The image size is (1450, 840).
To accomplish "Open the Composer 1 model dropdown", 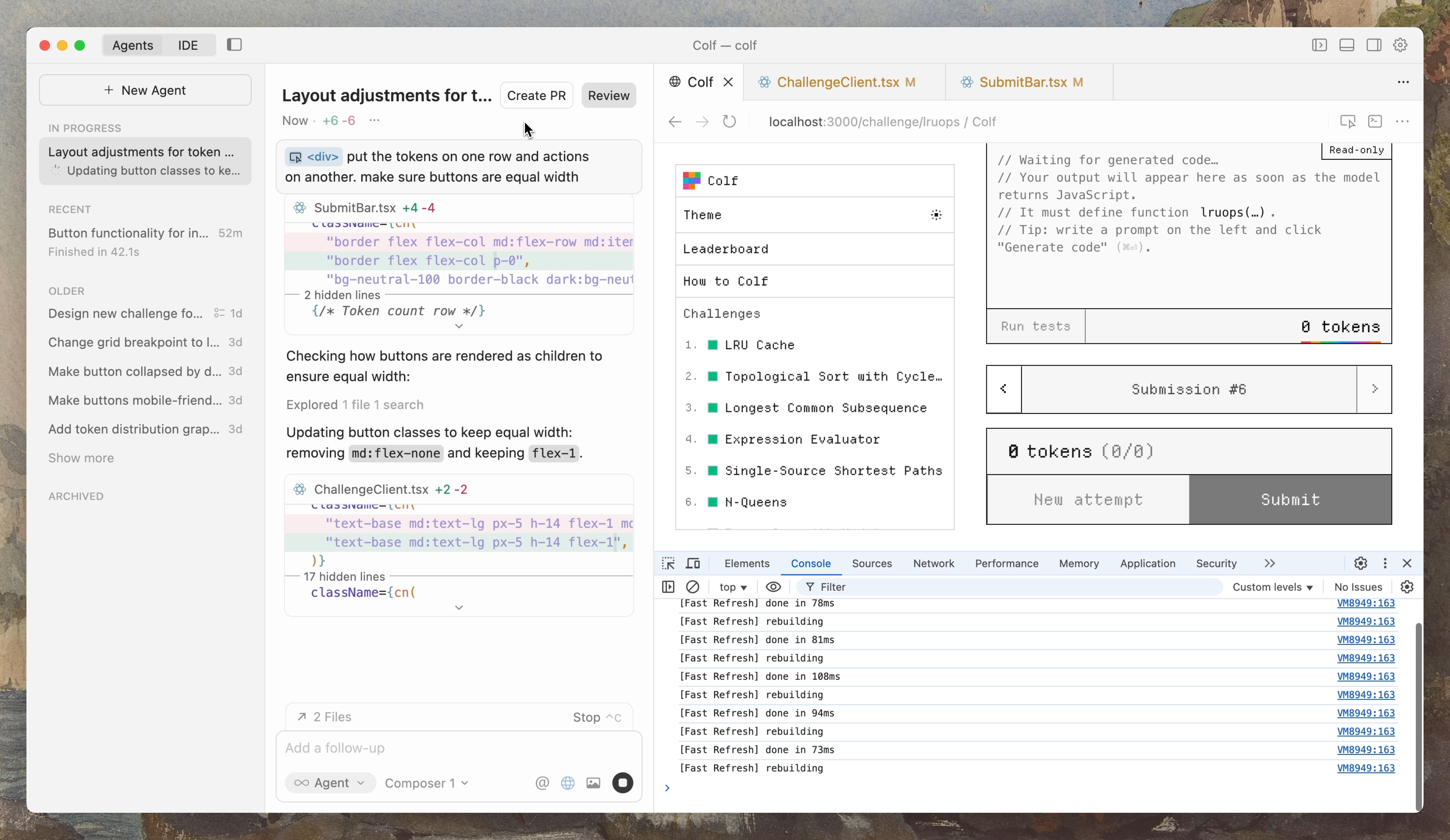I will (x=426, y=782).
